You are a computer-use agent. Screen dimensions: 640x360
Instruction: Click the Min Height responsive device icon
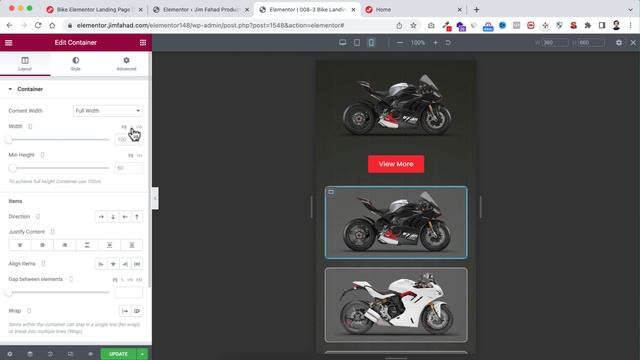point(42,155)
